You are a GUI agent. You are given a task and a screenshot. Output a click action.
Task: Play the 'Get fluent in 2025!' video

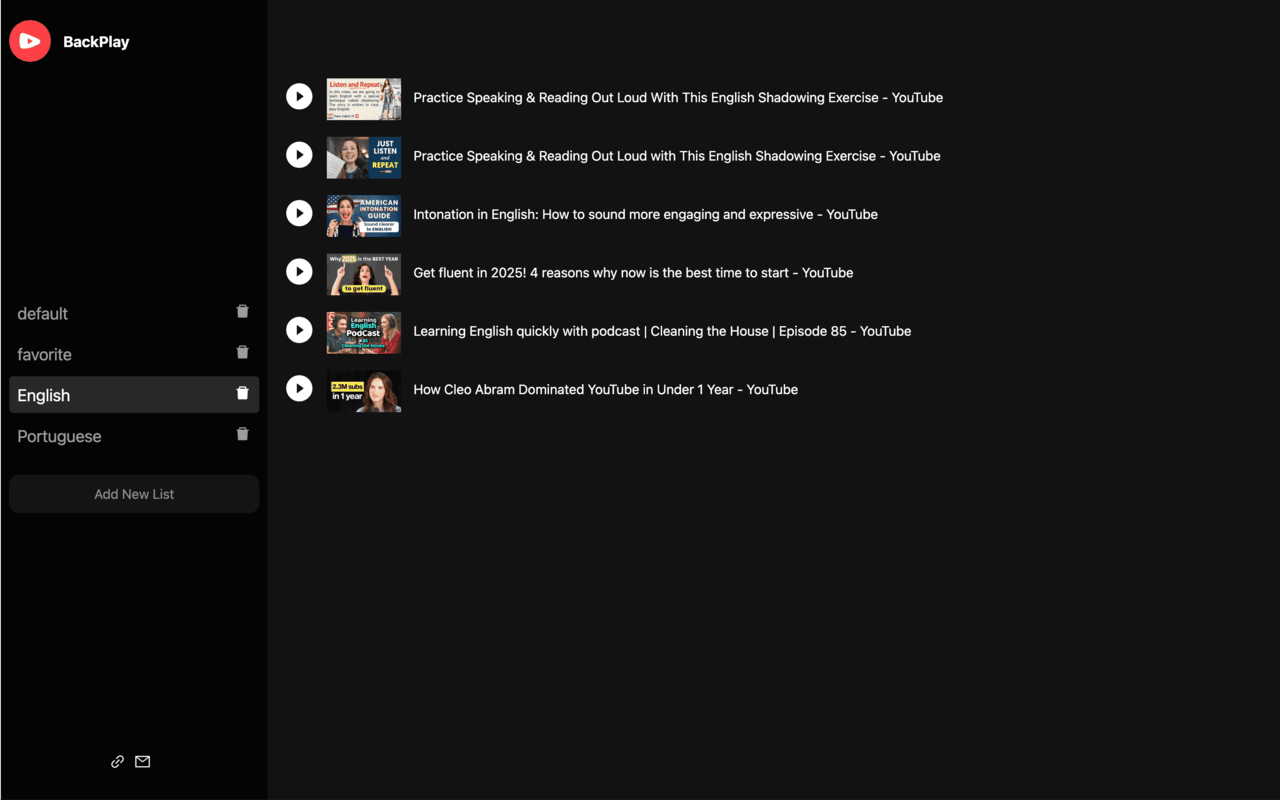click(299, 271)
